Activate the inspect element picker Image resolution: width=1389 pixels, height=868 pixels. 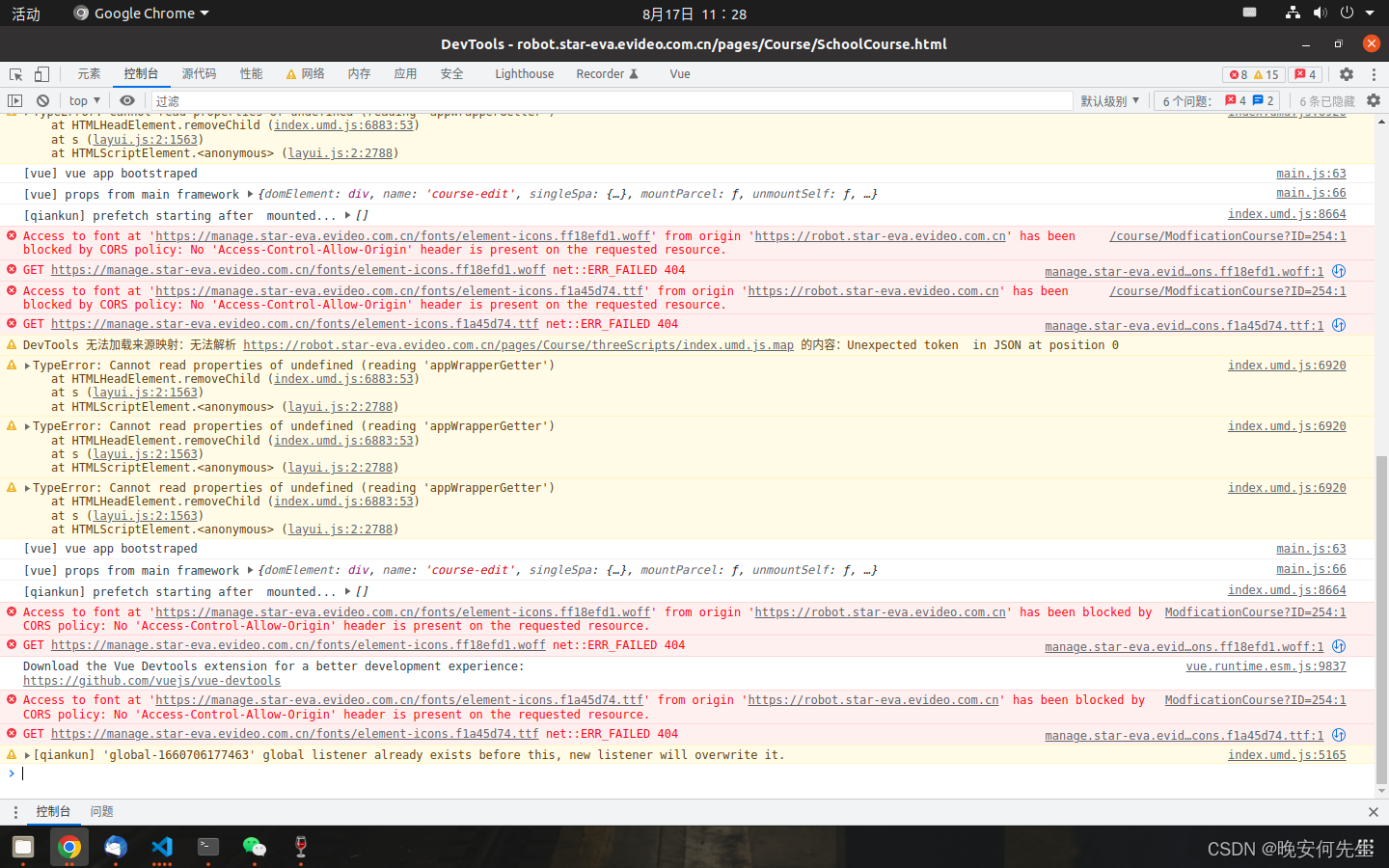coord(15,74)
